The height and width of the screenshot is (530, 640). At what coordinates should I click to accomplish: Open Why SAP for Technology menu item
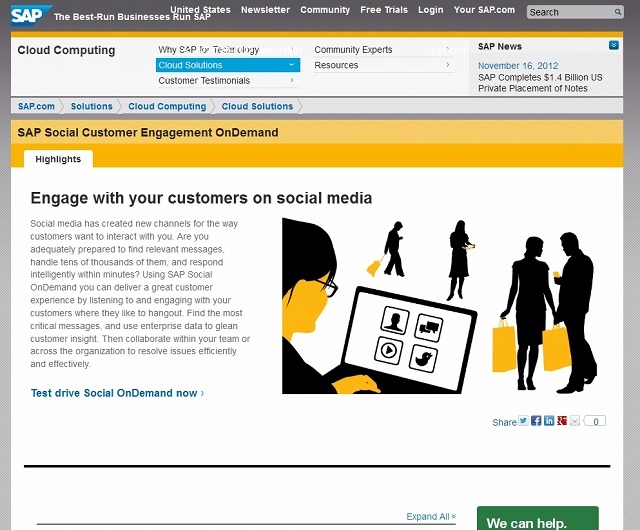209,50
